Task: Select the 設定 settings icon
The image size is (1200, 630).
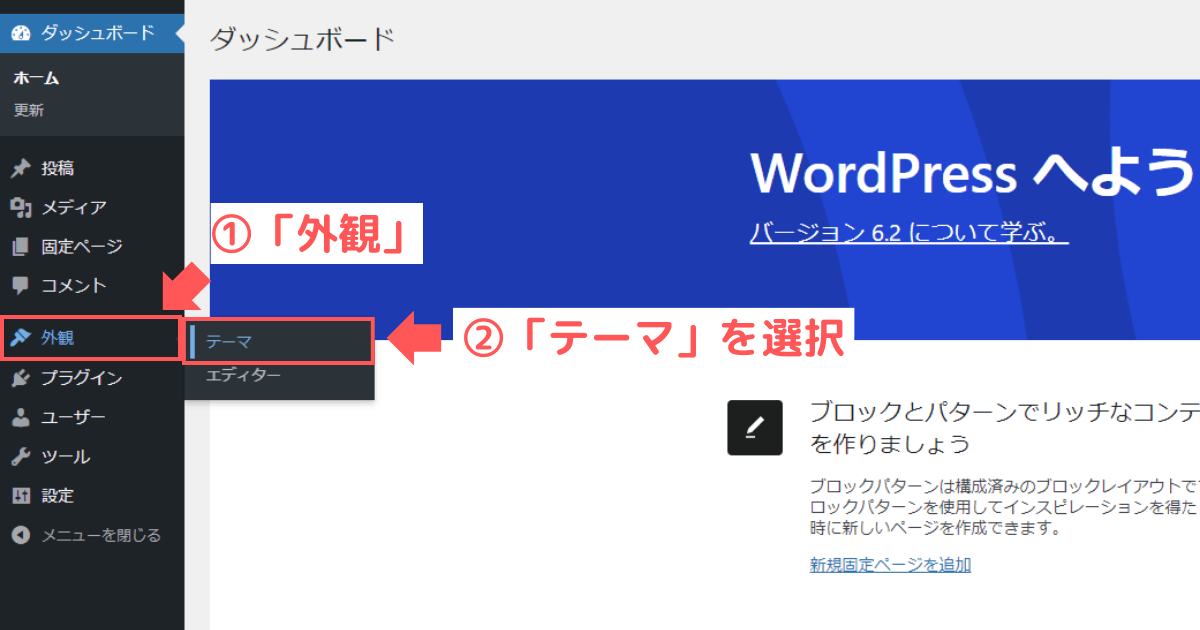Action: coord(22,495)
